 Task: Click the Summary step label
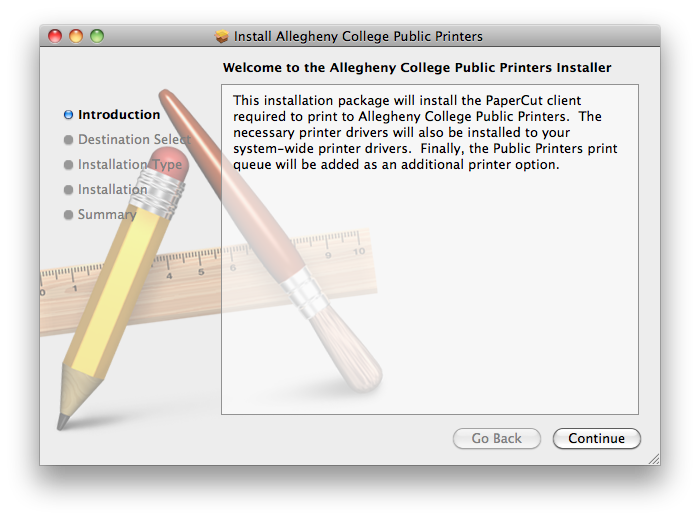tap(107, 215)
